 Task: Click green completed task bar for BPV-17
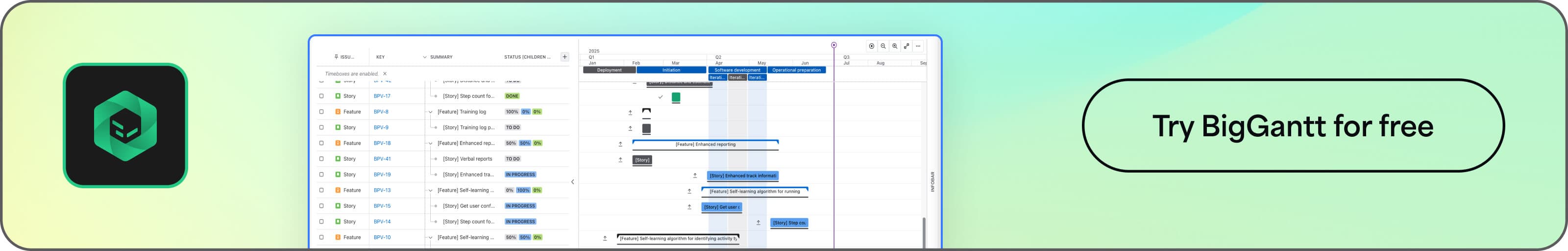click(x=676, y=98)
